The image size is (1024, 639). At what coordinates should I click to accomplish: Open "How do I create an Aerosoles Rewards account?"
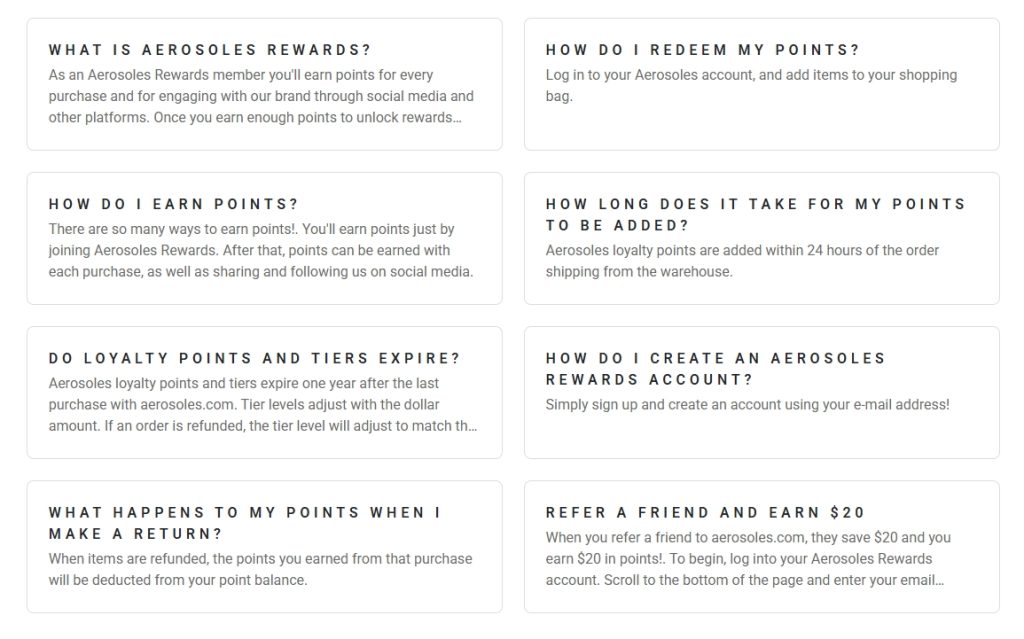click(715, 369)
